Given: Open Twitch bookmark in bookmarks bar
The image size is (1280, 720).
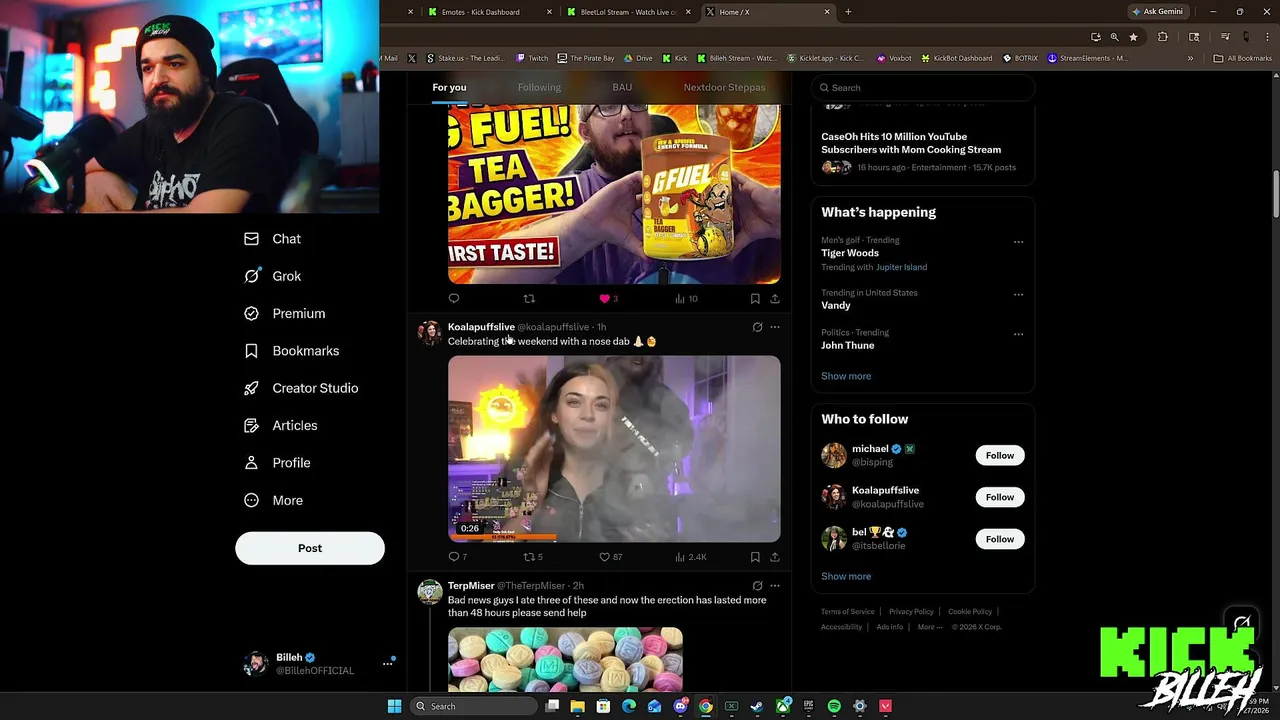Looking at the screenshot, I should pyautogui.click(x=532, y=58).
